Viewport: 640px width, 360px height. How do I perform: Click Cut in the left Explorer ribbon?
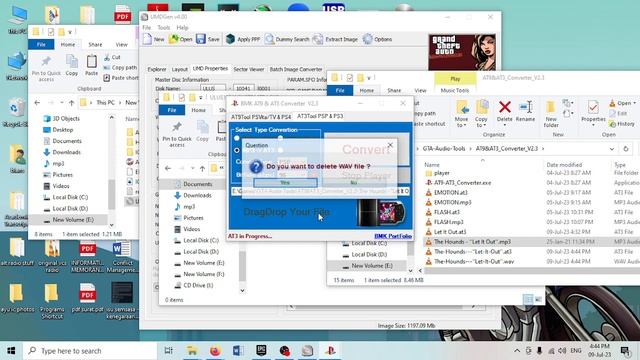[112, 57]
